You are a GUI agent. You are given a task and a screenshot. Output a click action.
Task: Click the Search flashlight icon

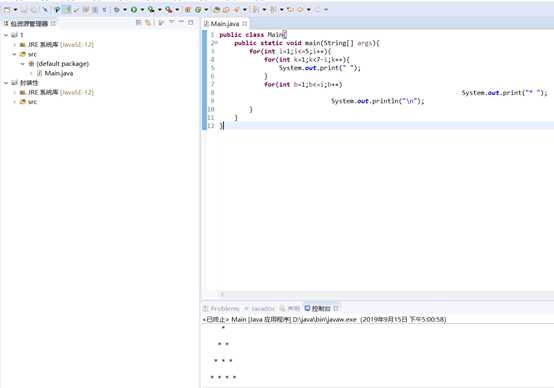(x=236, y=10)
